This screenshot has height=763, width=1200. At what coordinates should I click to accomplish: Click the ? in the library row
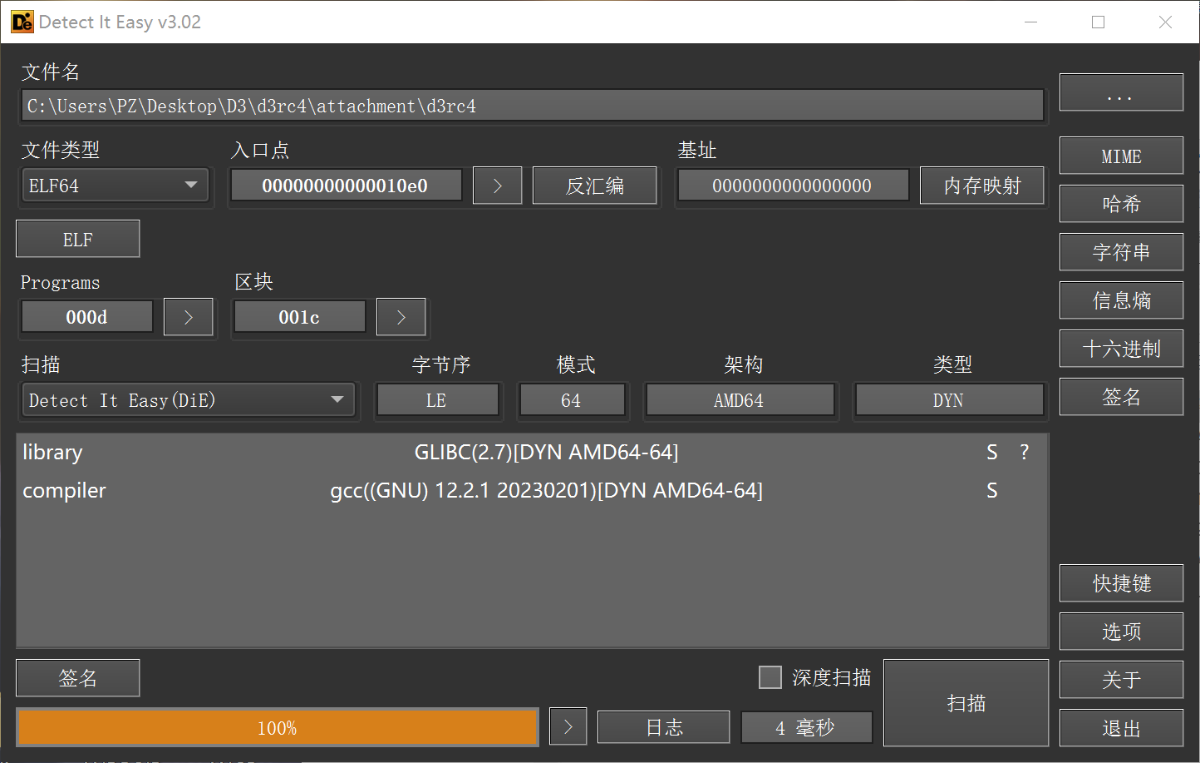coord(1024,452)
